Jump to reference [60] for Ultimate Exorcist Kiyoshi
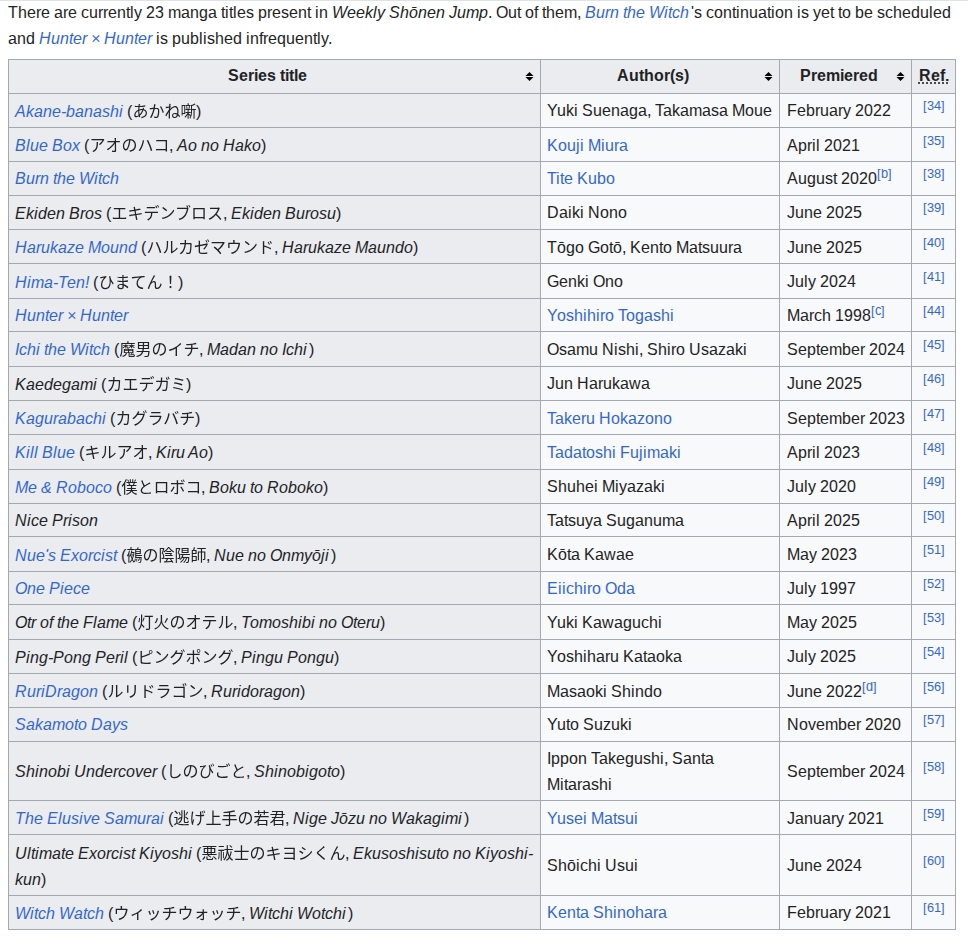968x940 pixels. coord(933,862)
